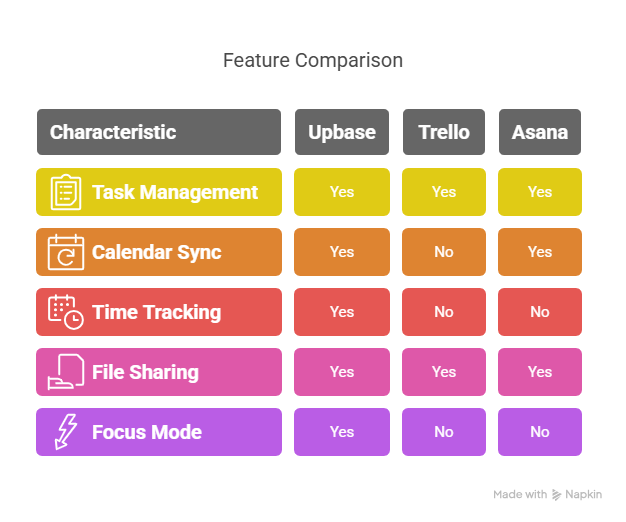Screen dimensions: 626x522
Task: Click the Calendar Sync refresh calendar icon
Action: coord(66,252)
